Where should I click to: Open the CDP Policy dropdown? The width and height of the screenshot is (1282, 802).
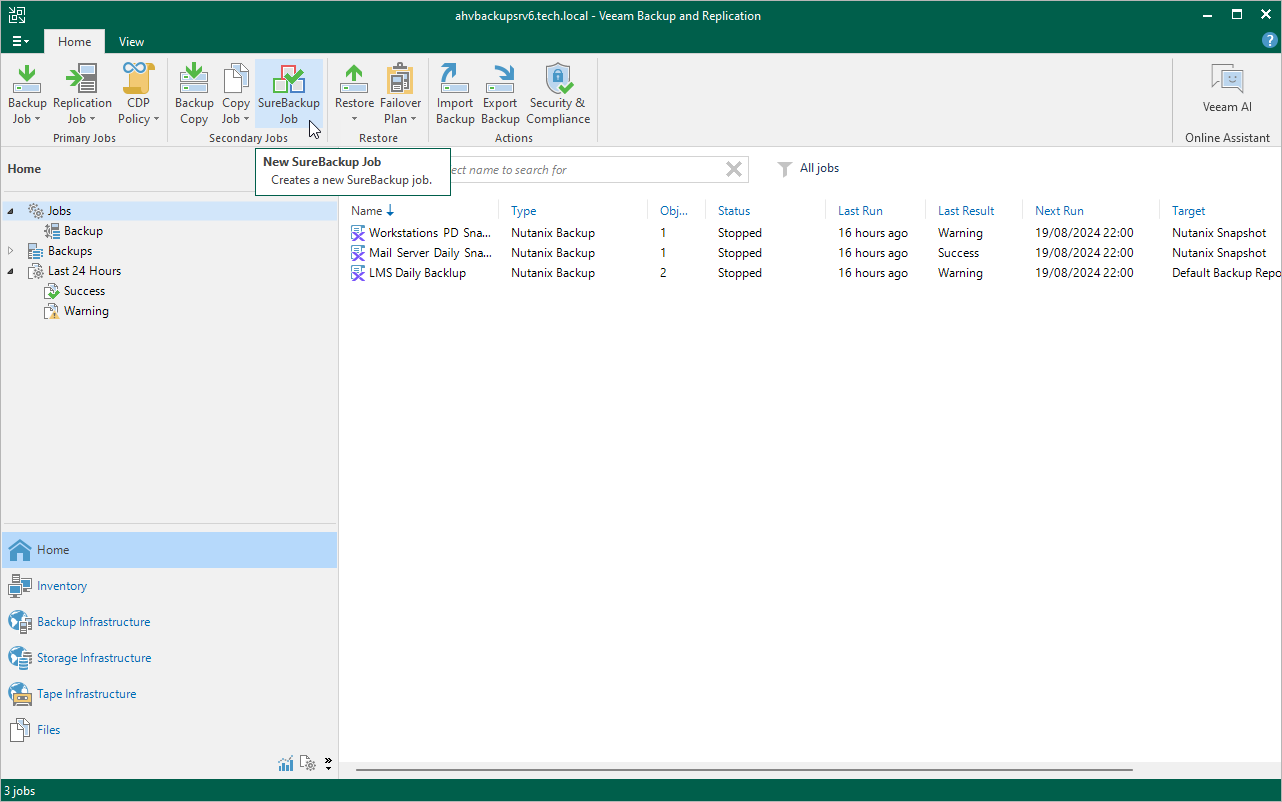click(x=139, y=95)
